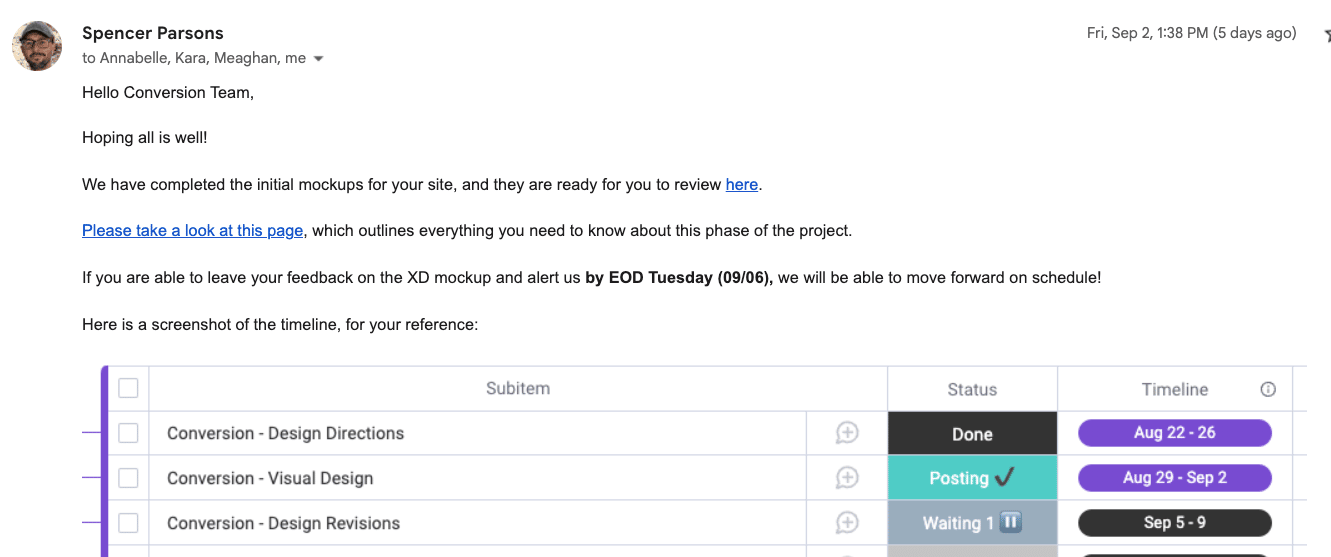Open comment bubble for Design Directions row
Screen dimensions: 1331x557
(847, 433)
